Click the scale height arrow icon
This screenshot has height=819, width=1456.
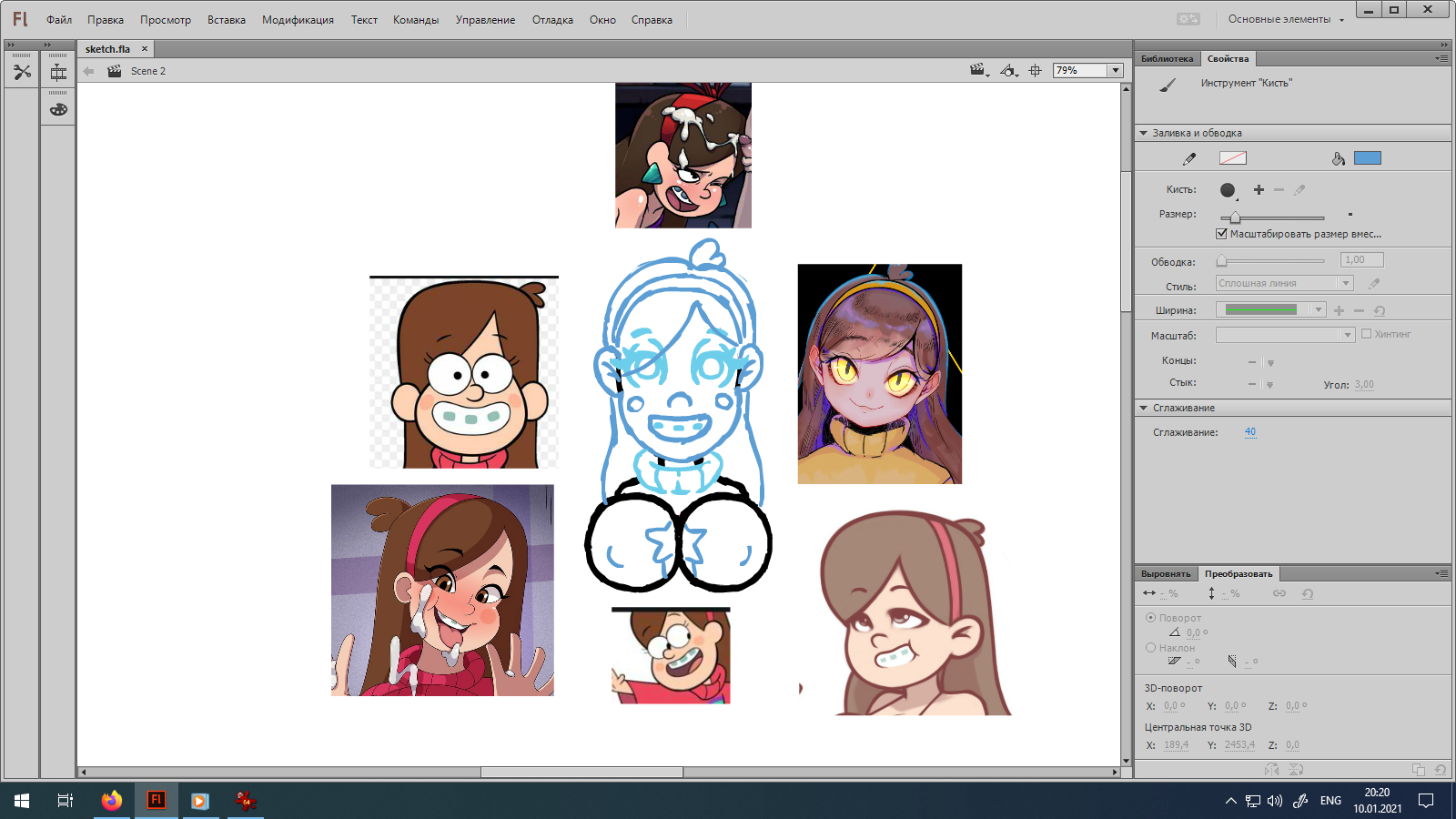(x=1211, y=593)
